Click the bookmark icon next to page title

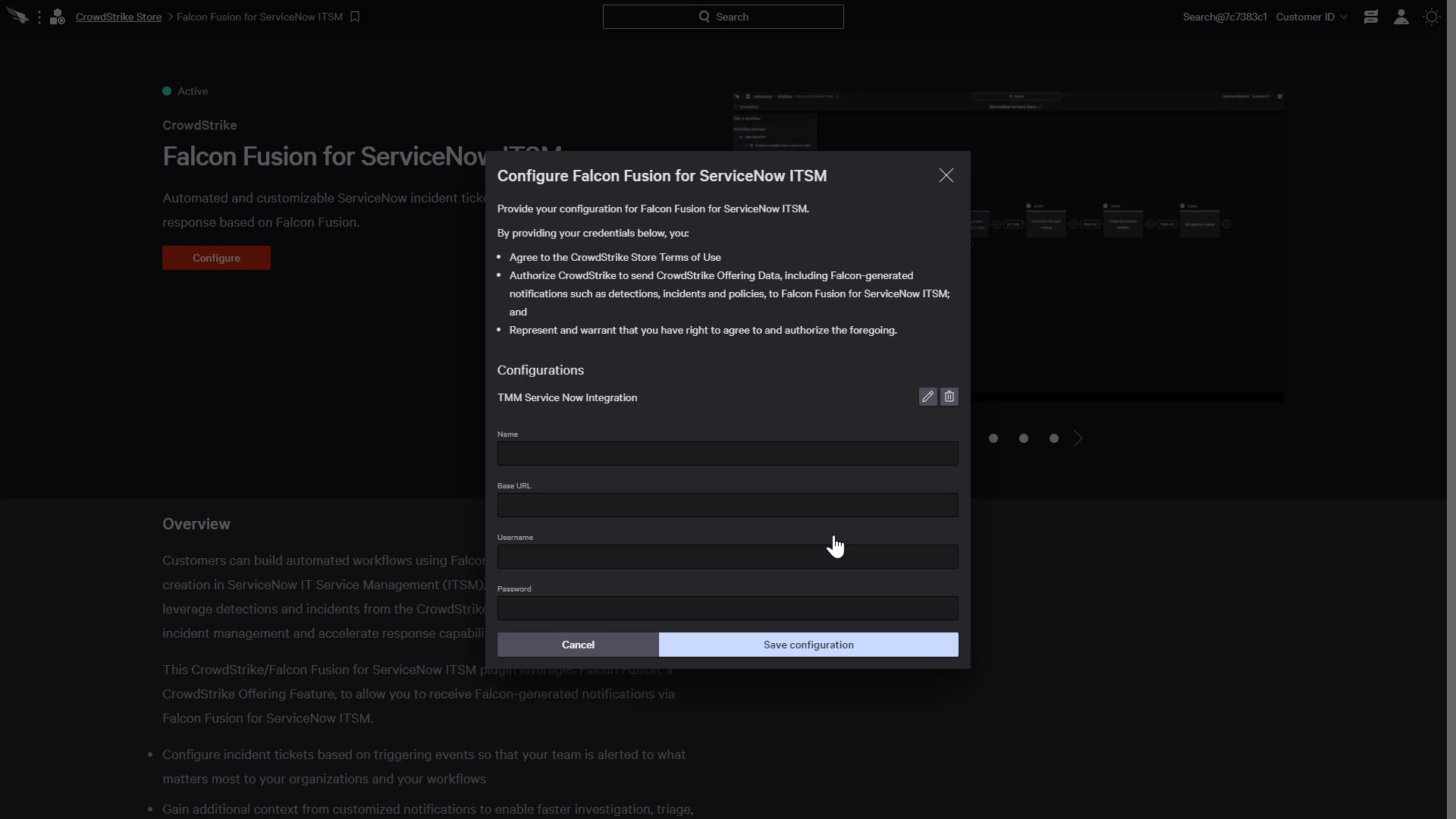(356, 17)
